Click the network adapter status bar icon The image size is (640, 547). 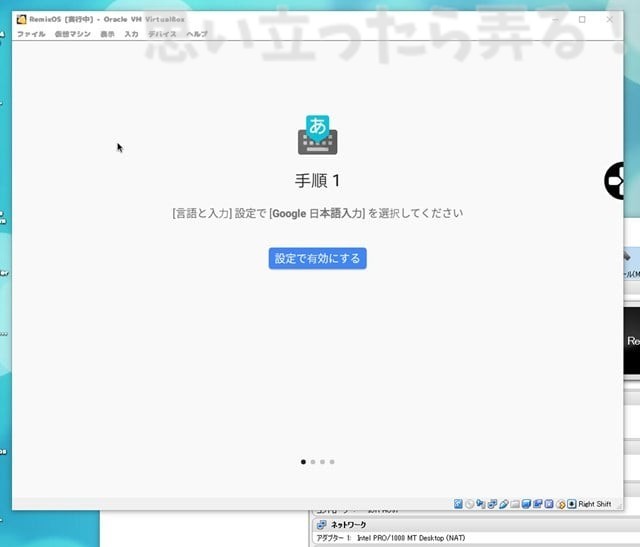(492, 504)
